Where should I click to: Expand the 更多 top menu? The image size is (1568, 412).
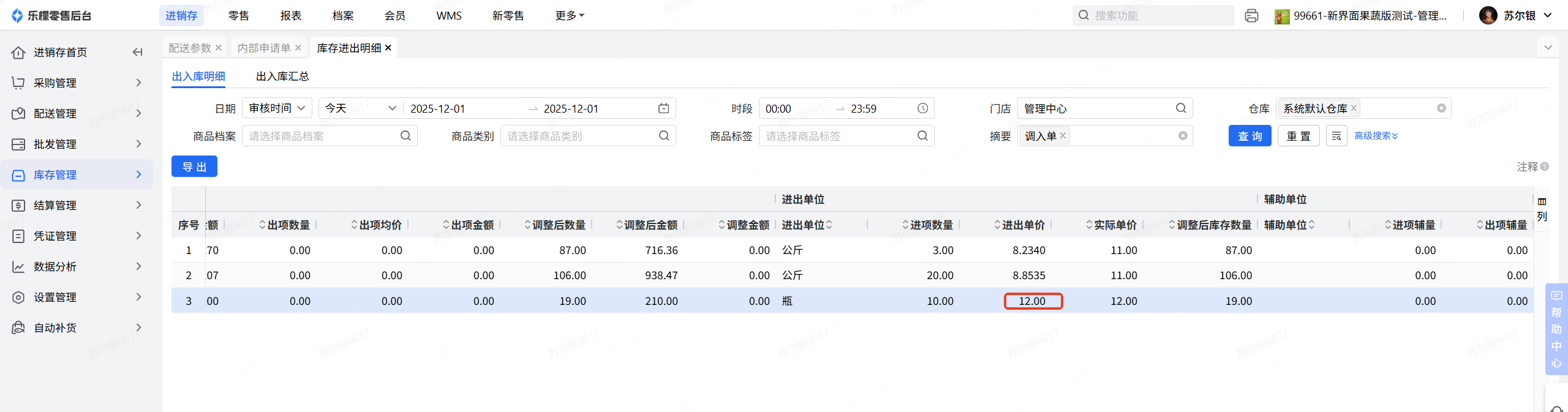(570, 16)
